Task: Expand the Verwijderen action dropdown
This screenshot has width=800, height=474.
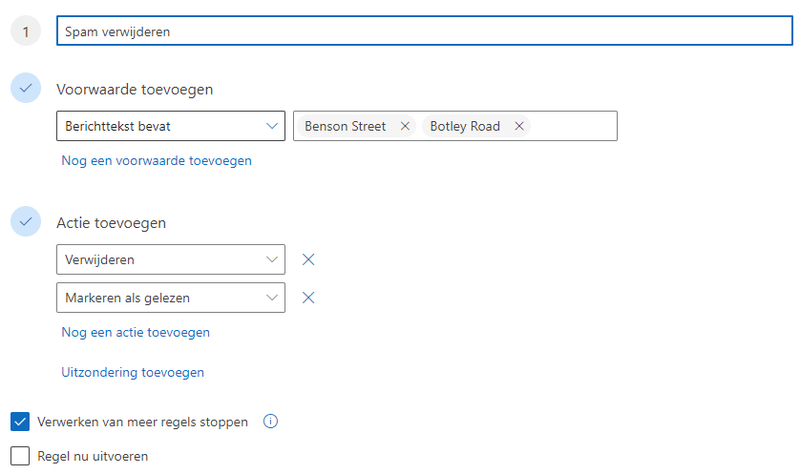Action: (x=171, y=260)
